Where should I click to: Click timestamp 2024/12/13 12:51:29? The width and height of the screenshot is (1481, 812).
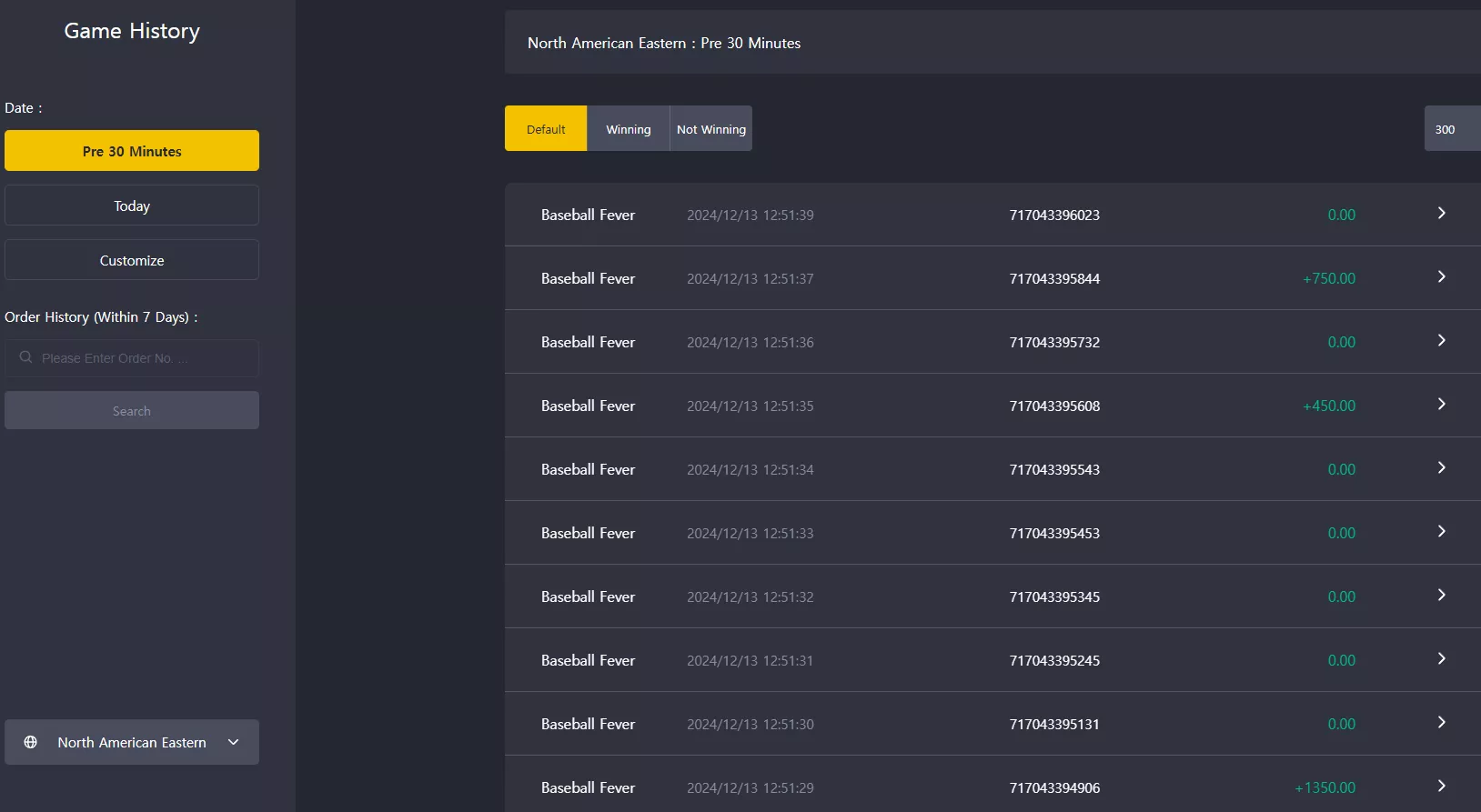(751, 787)
